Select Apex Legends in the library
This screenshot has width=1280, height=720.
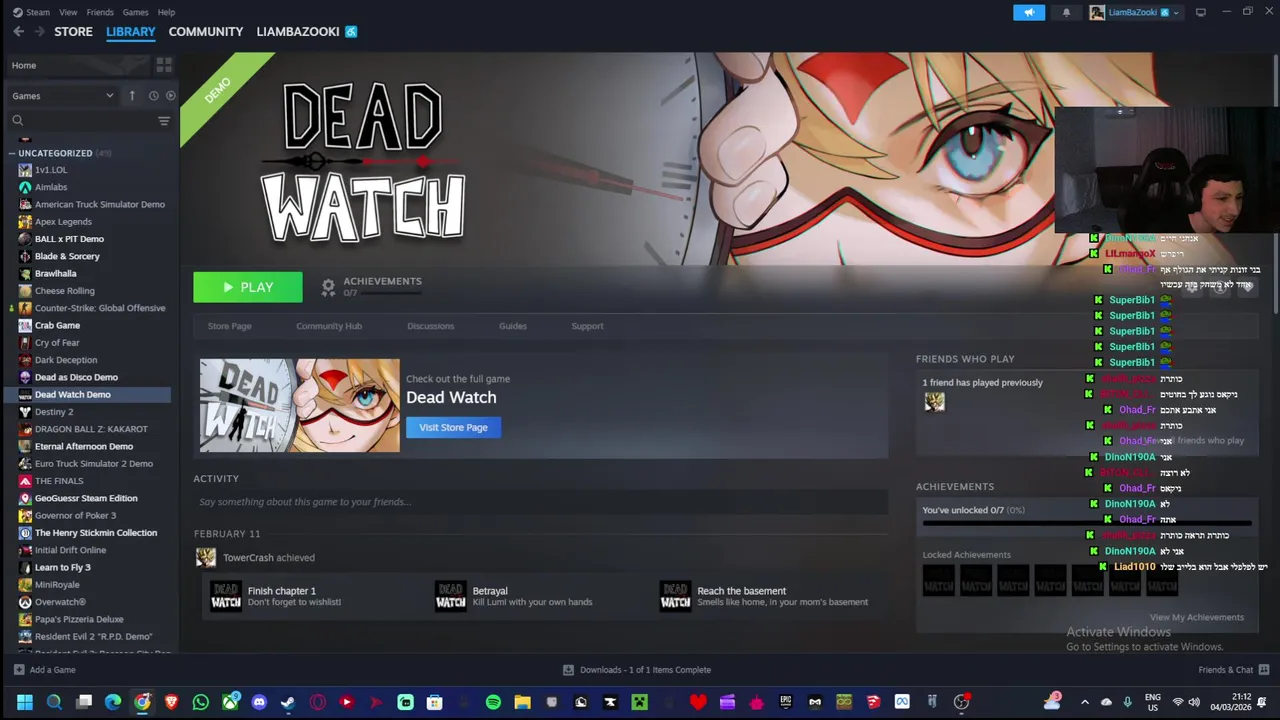[x=63, y=222]
